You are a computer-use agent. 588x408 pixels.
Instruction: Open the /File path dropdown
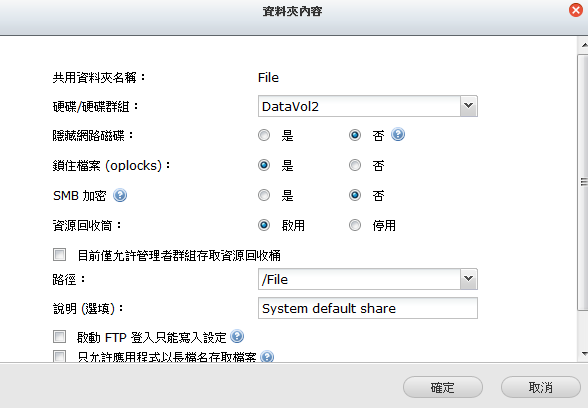(x=469, y=279)
